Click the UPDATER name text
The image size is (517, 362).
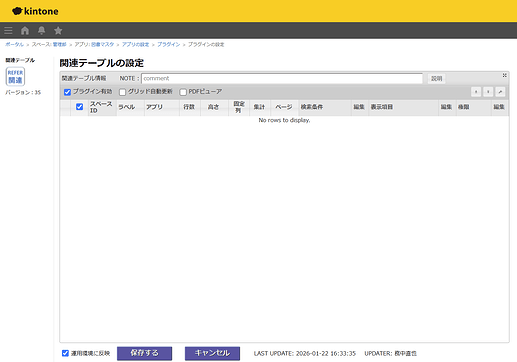tap(391, 353)
